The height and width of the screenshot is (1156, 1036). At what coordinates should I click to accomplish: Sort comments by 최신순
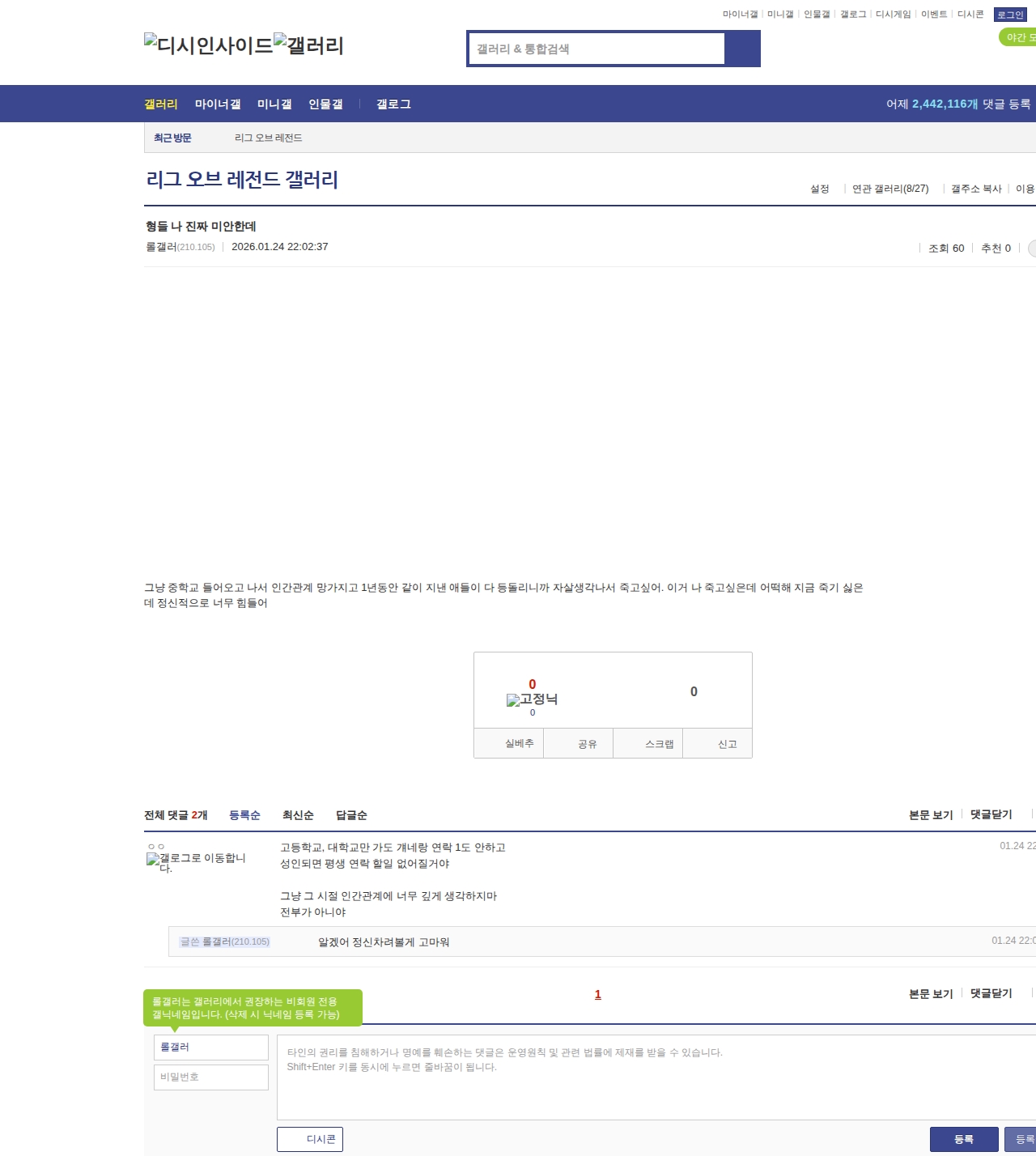pos(298,815)
